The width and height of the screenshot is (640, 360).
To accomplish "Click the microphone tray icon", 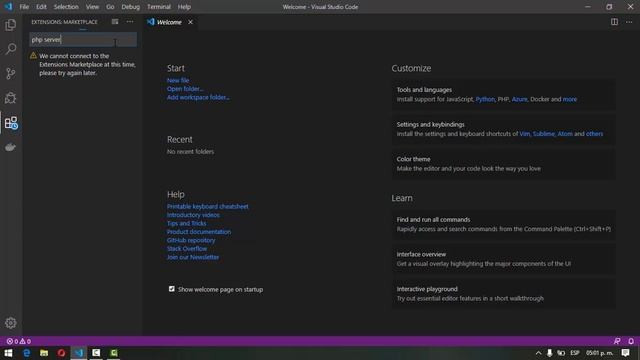I will coord(550,353).
